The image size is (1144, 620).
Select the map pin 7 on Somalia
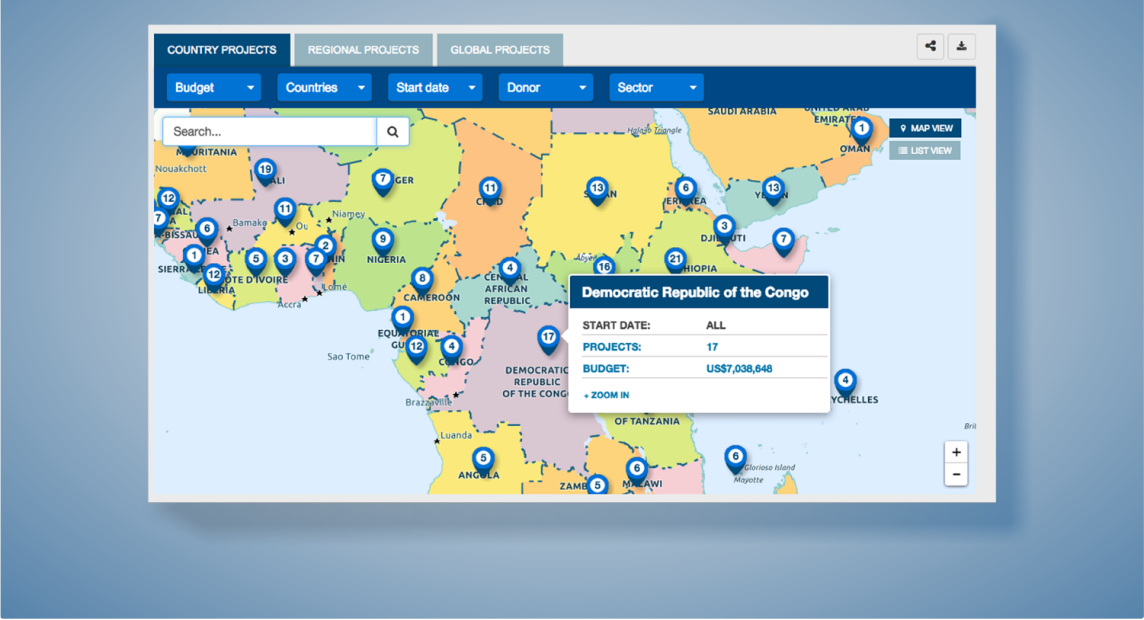[x=784, y=241]
